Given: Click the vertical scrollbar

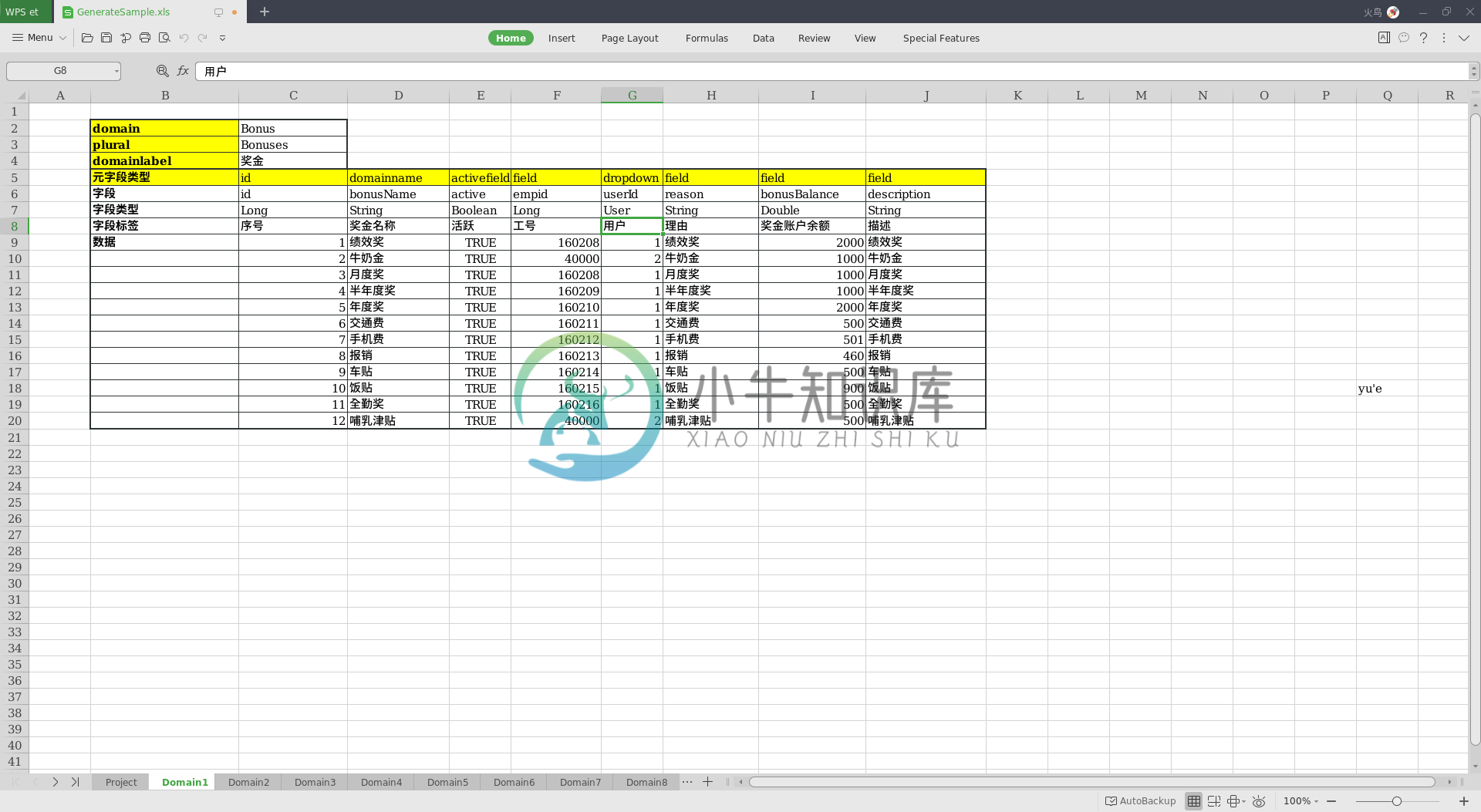Looking at the screenshot, I should click(x=1475, y=430).
